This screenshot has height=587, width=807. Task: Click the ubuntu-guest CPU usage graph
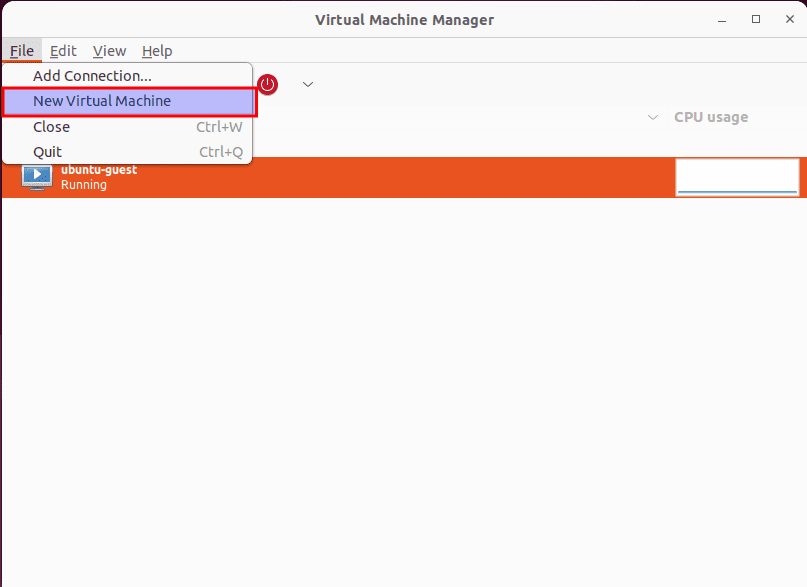(x=737, y=177)
